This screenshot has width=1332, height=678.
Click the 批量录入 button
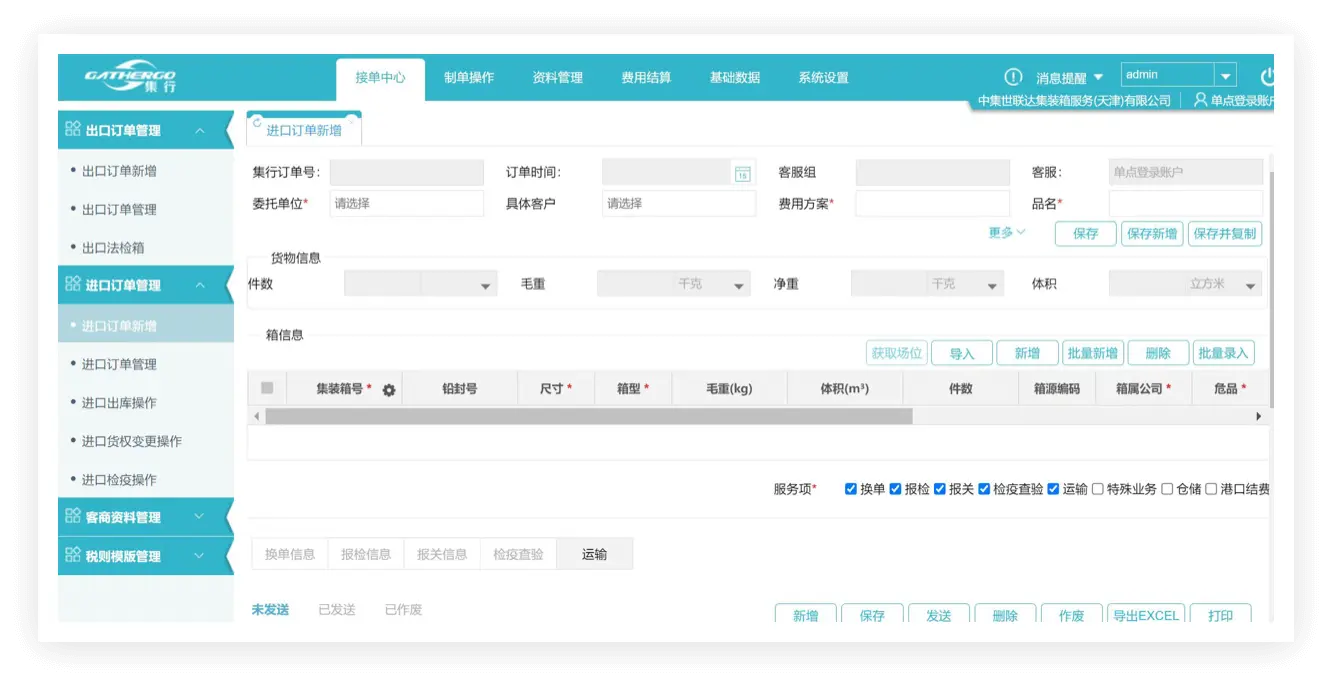[x=1223, y=353]
